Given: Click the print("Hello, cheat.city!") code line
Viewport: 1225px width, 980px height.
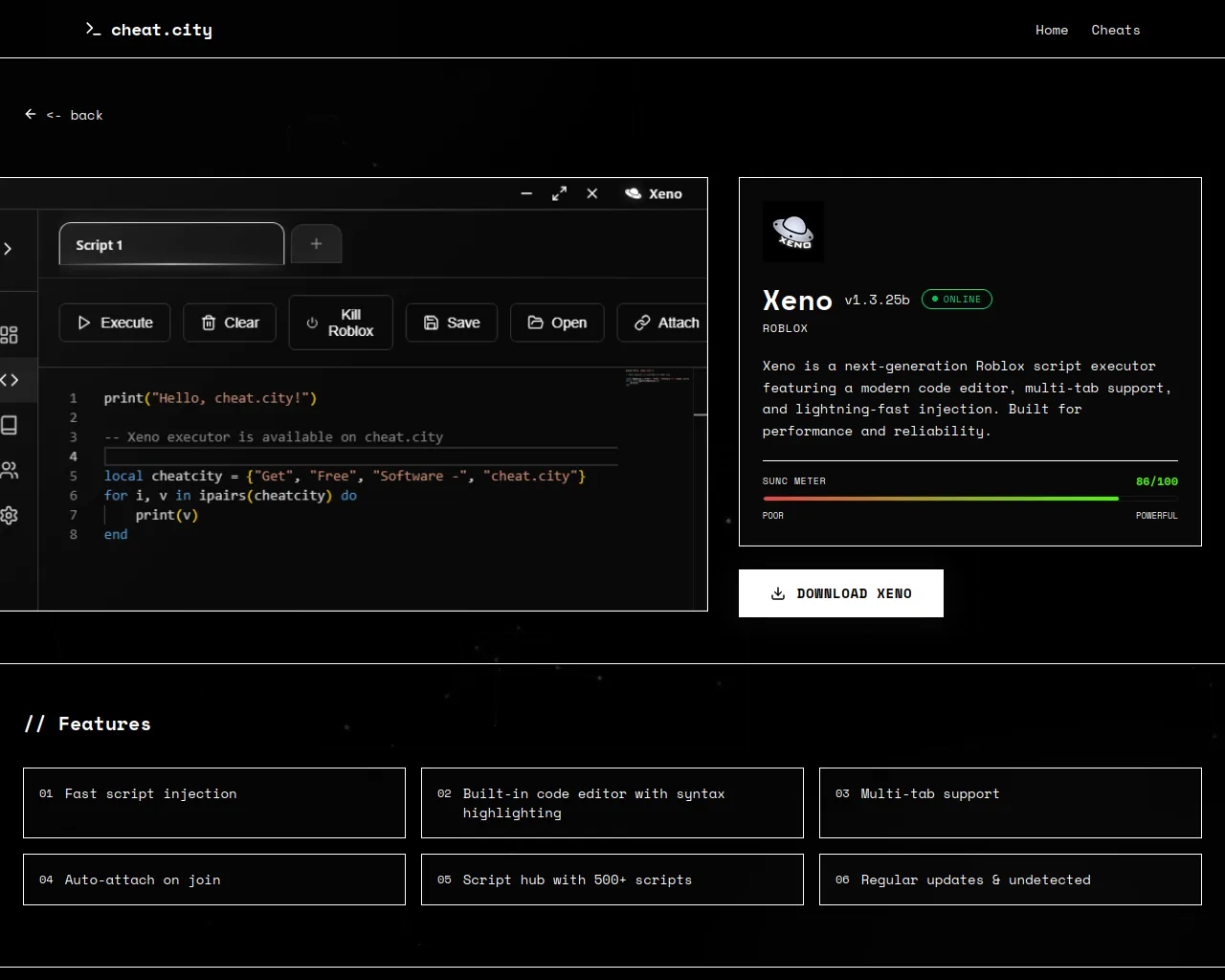Looking at the screenshot, I should (211, 398).
